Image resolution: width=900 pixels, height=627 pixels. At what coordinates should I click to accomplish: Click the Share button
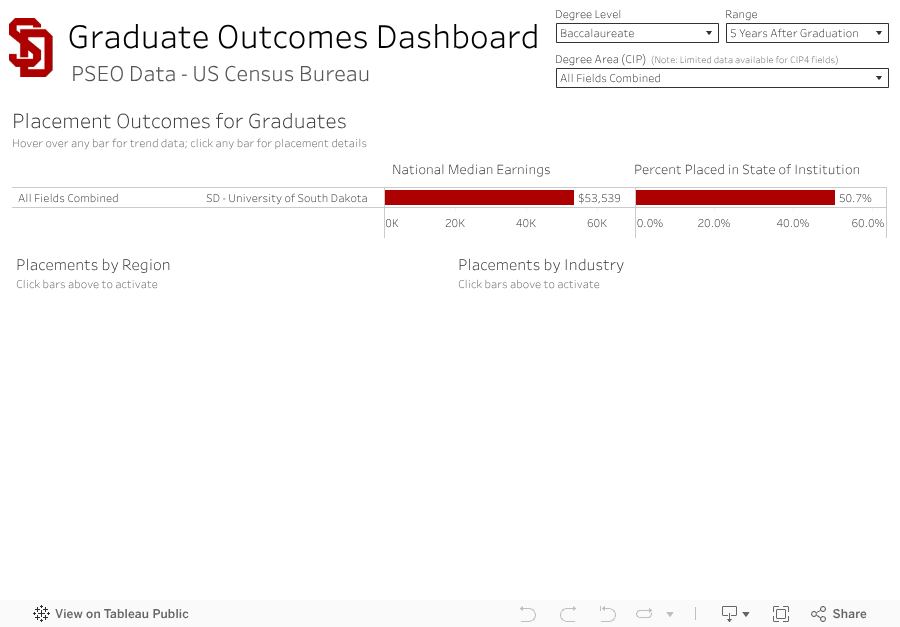[x=839, y=614]
